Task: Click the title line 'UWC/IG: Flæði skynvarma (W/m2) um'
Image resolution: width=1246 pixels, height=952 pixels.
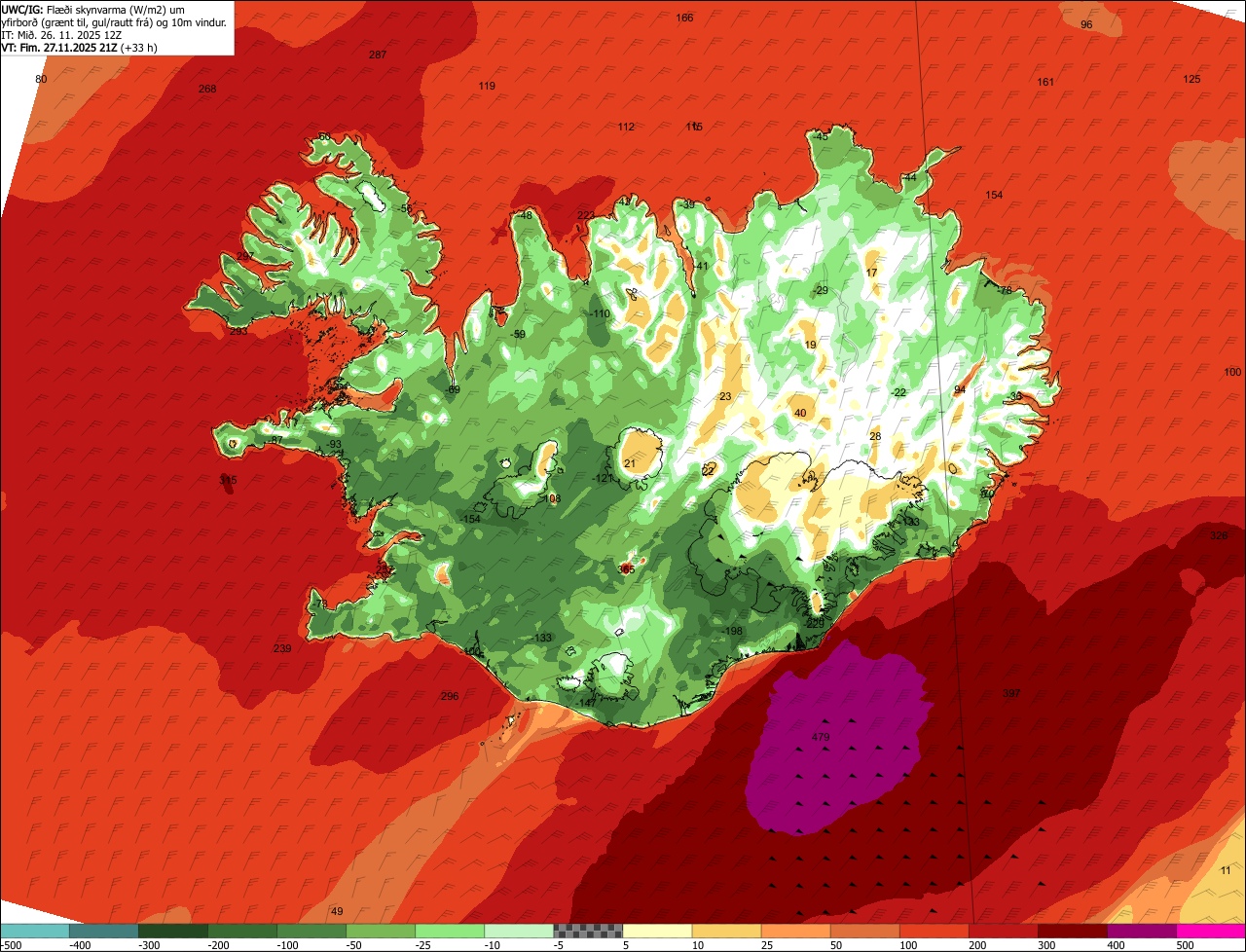Action: pos(93,9)
